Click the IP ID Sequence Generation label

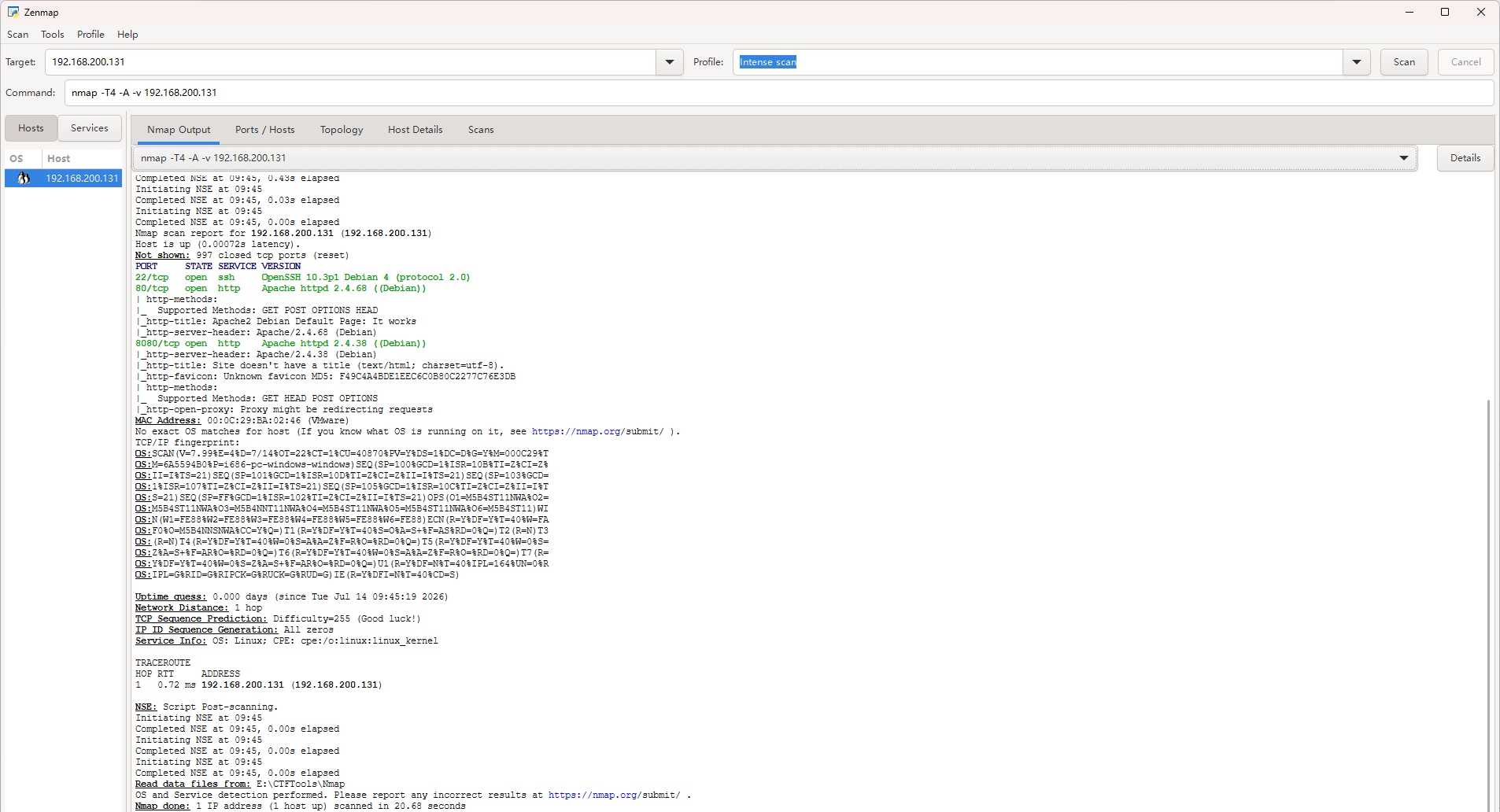coord(206,630)
